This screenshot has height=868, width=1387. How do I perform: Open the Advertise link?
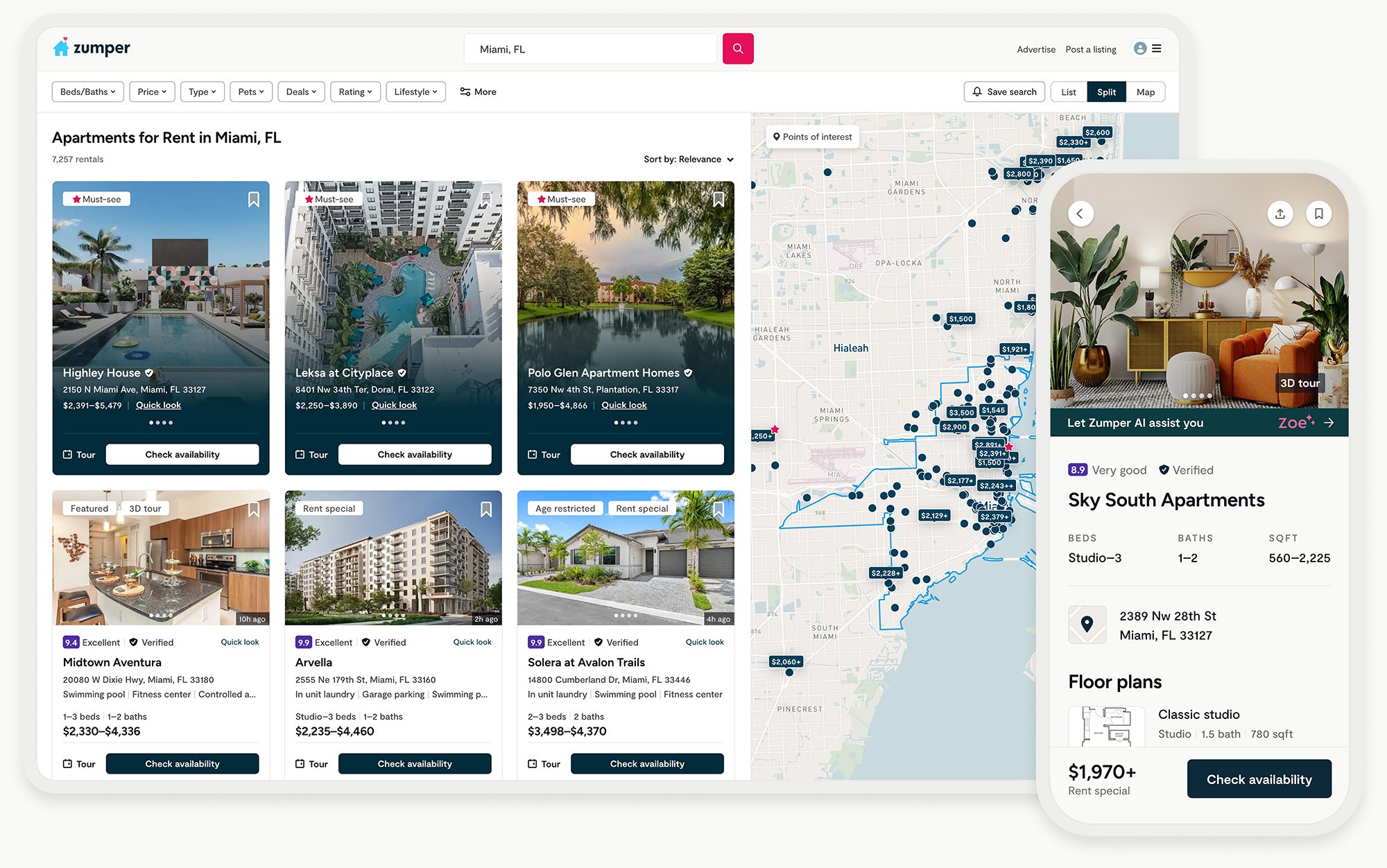coord(1036,49)
